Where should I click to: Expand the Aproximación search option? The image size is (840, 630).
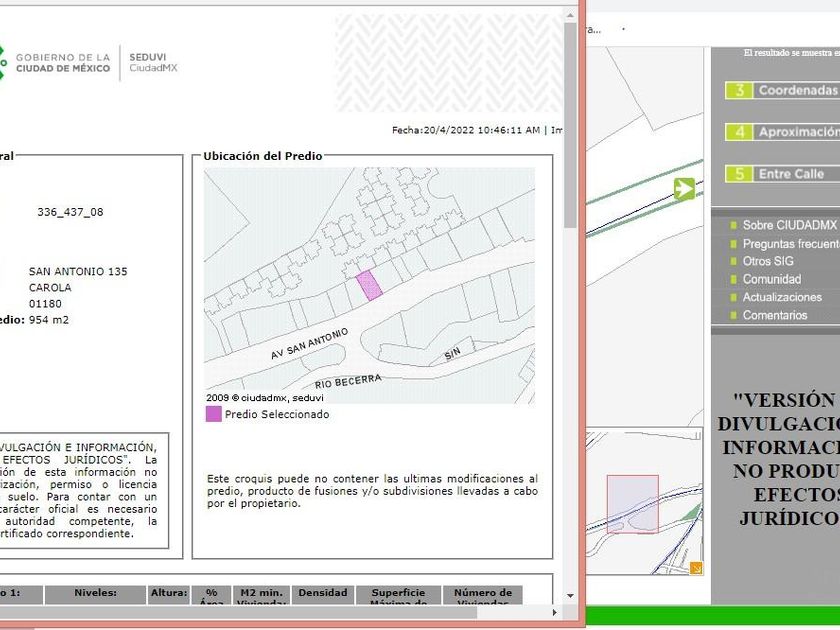(797, 132)
